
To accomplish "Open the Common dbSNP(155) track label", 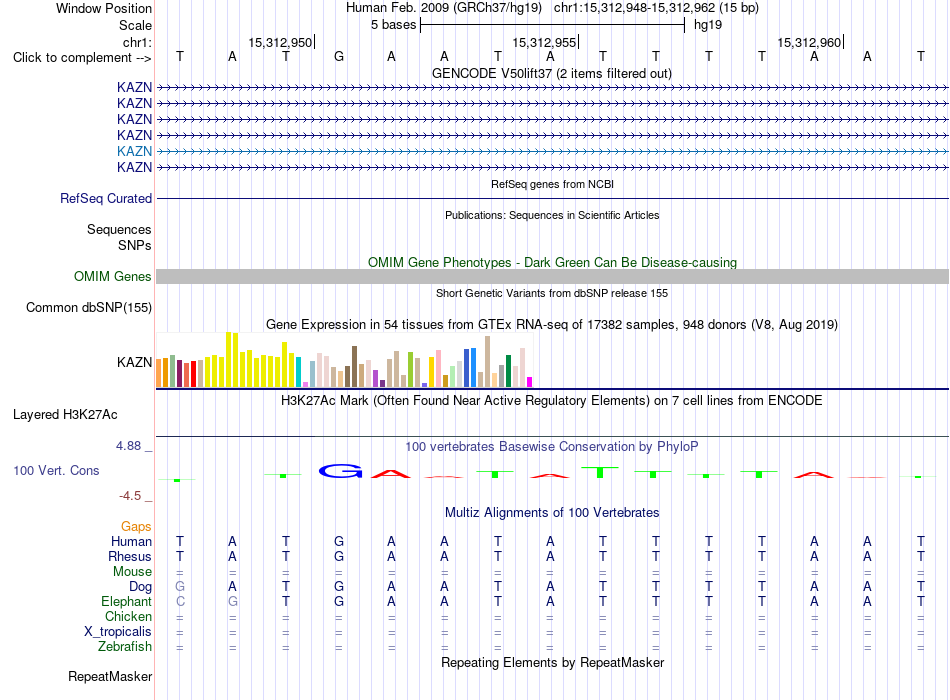I will 89,307.
